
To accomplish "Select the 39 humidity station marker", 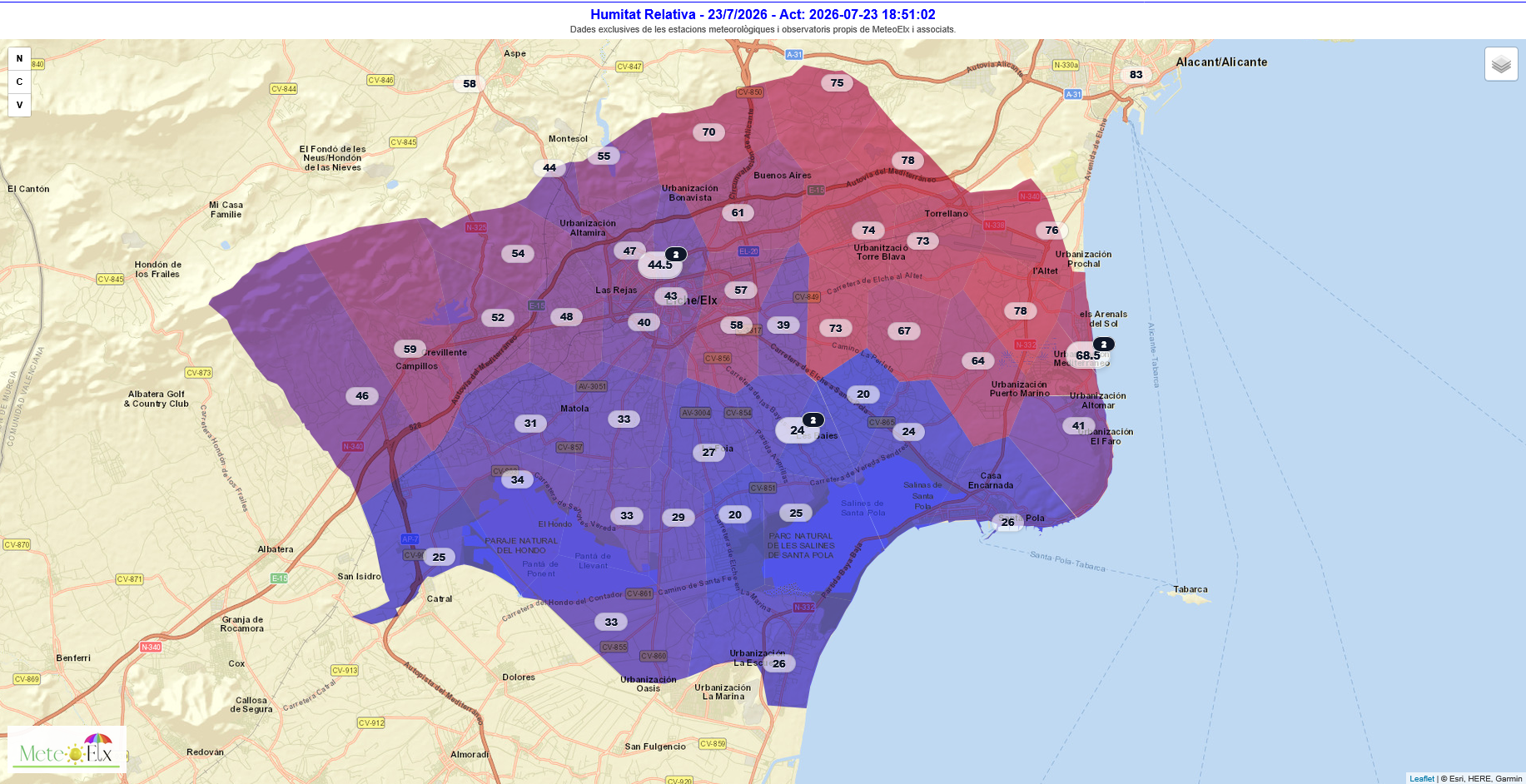I will (x=783, y=325).
